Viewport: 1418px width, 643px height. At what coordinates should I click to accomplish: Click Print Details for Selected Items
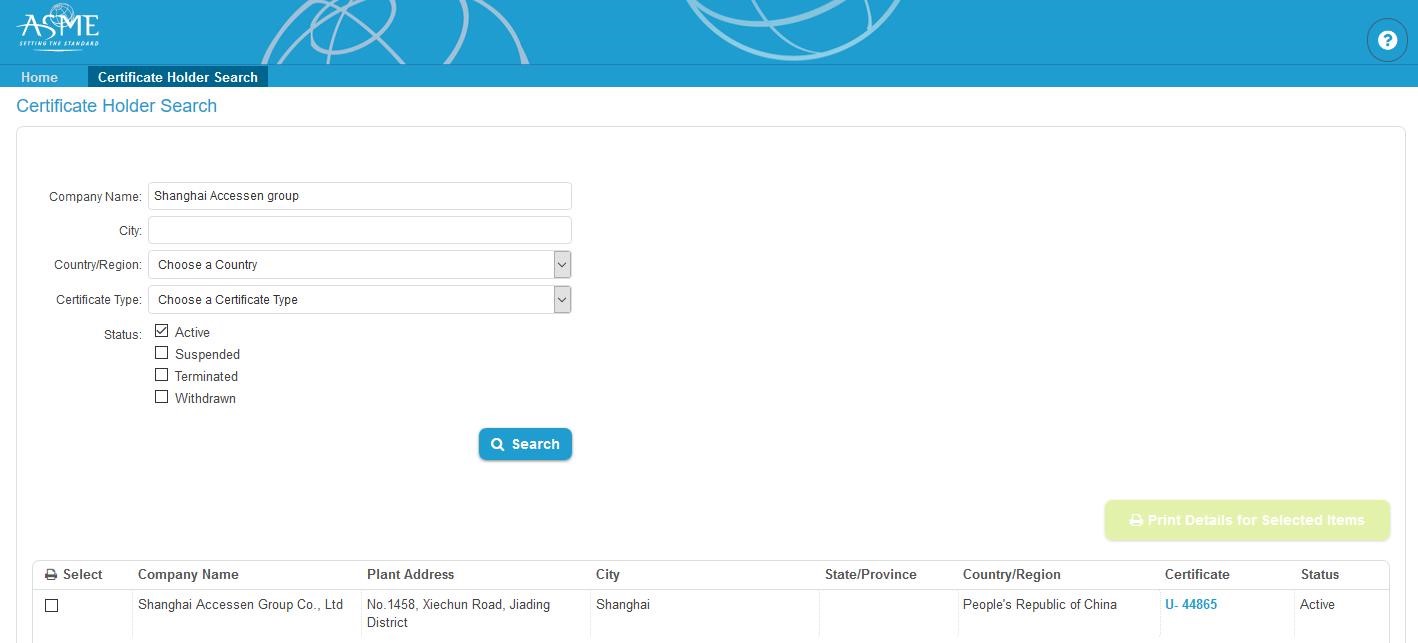[x=1246, y=520]
